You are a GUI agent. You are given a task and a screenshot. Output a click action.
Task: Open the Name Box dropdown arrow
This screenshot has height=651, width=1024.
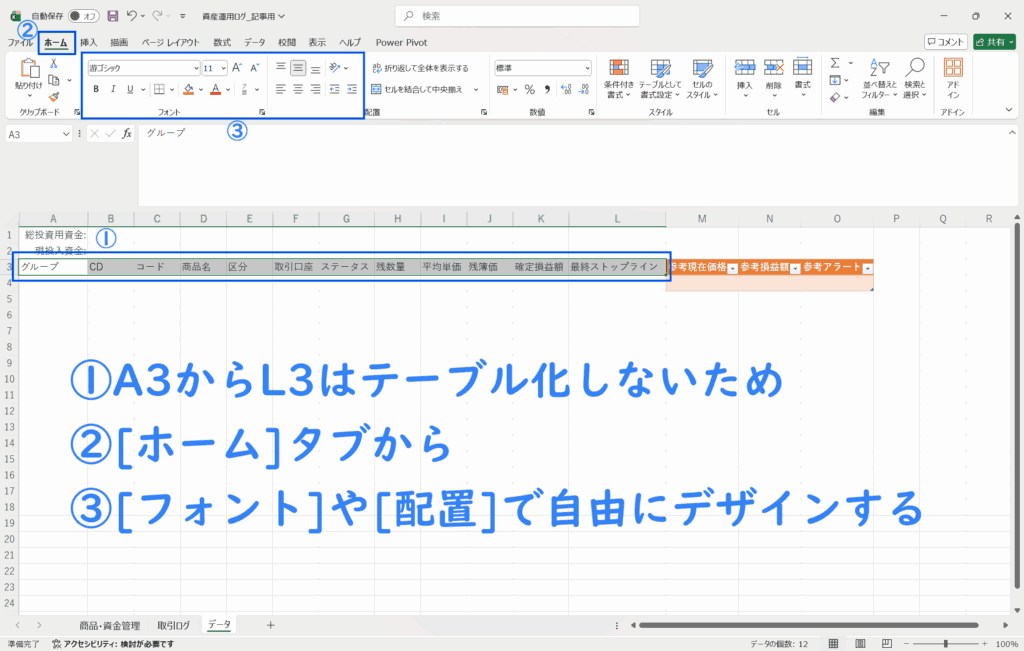[x=67, y=133]
